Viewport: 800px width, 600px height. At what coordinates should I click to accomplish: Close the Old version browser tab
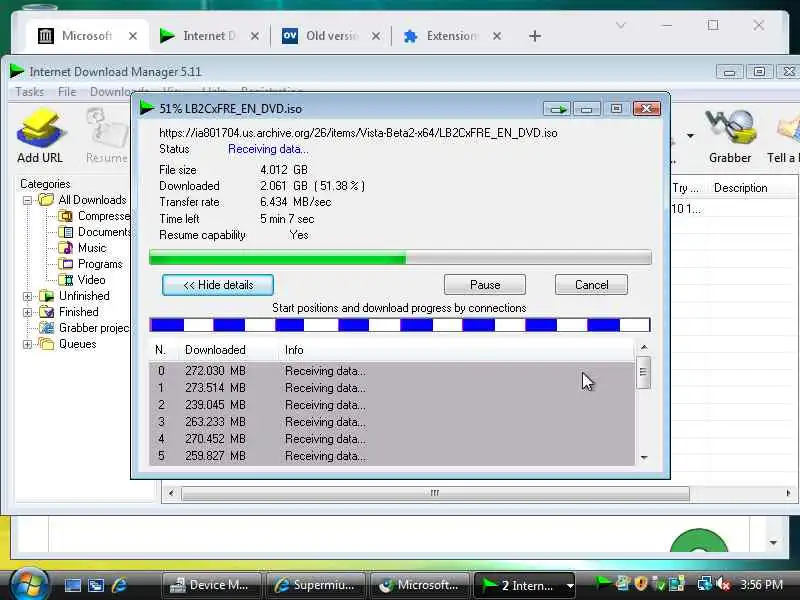[376, 36]
